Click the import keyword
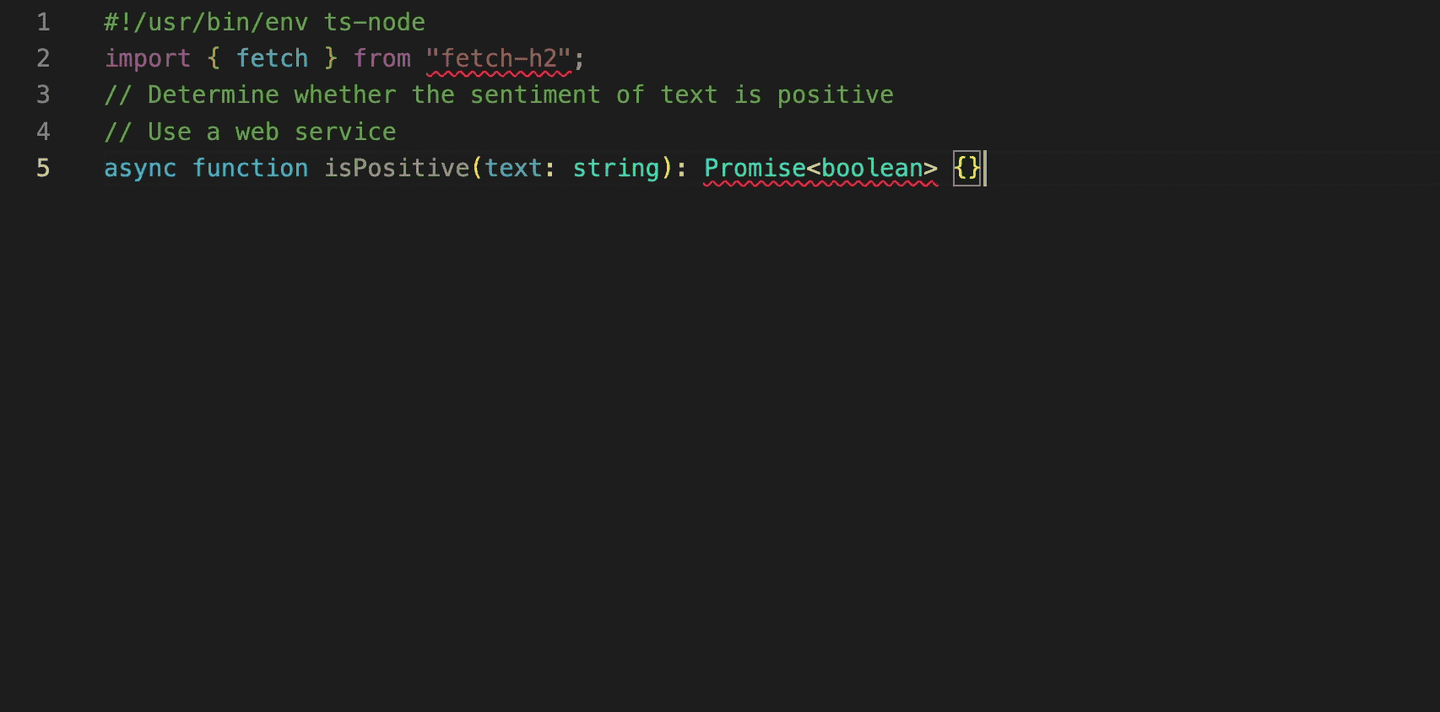This screenshot has height=712, width=1440. pyautogui.click(x=148, y=58)
